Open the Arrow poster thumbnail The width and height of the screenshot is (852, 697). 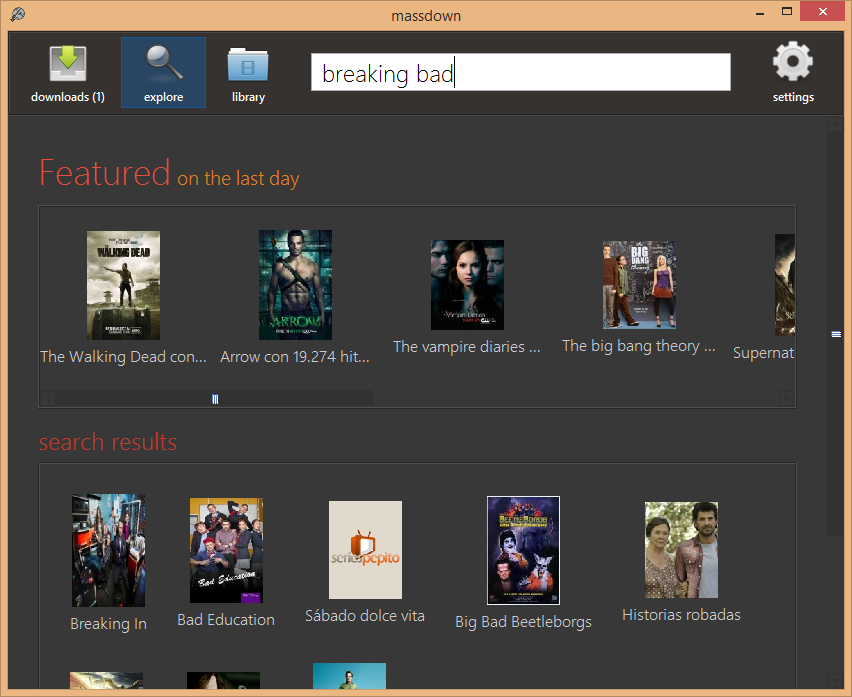pyautogui.click(x=295, y=285)
